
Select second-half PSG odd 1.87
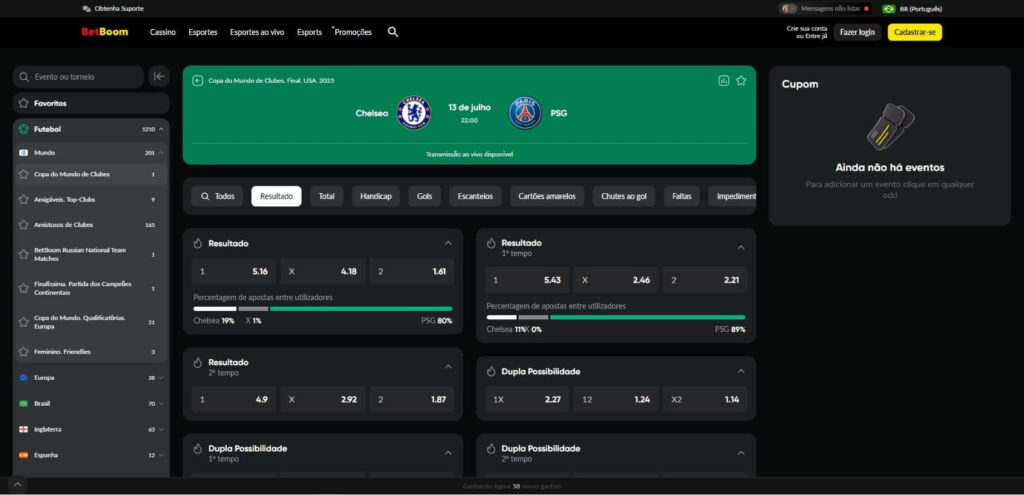[x=412, y=399]
